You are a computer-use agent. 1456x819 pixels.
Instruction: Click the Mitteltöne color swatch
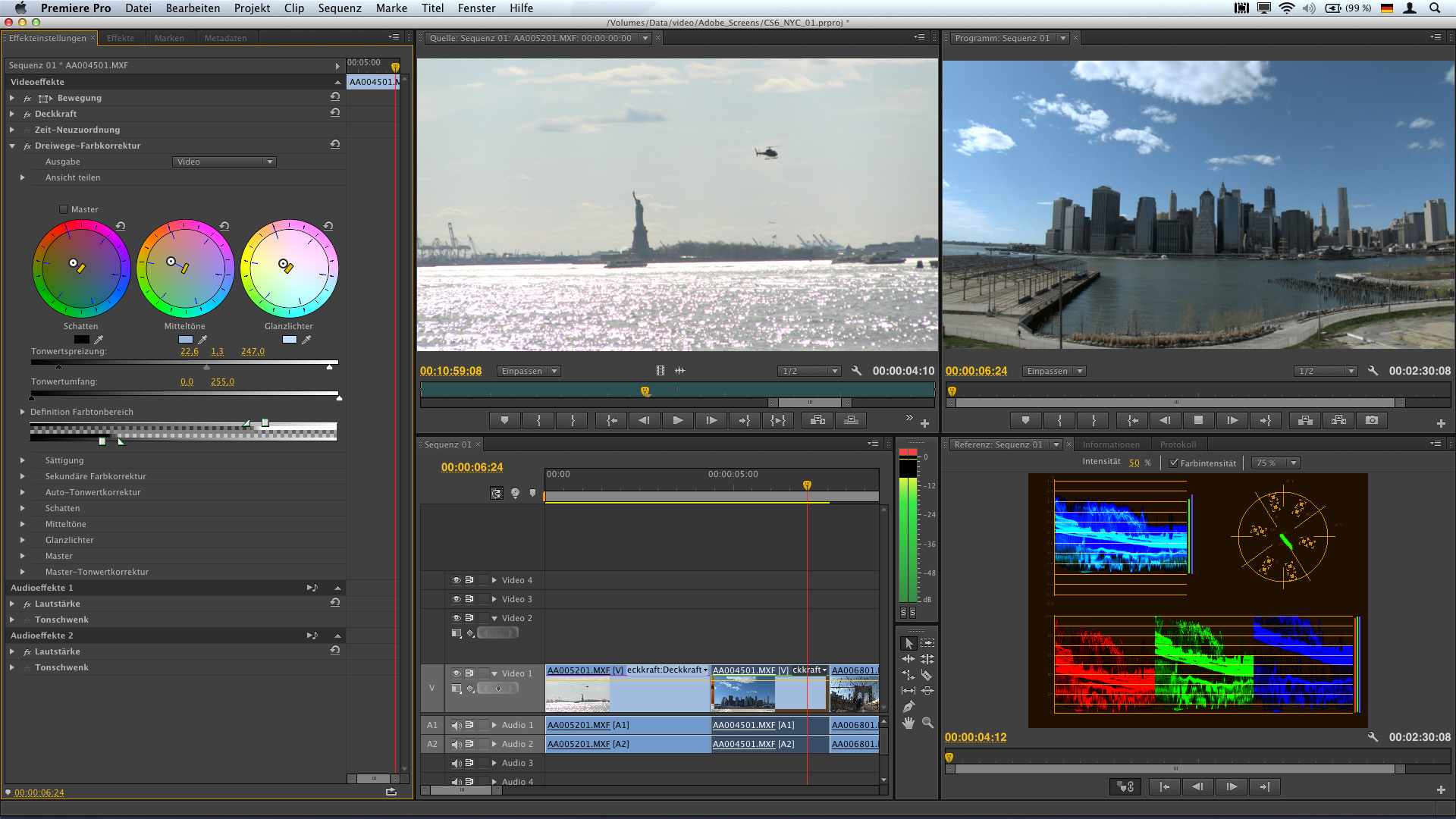(x=186, y=340)
